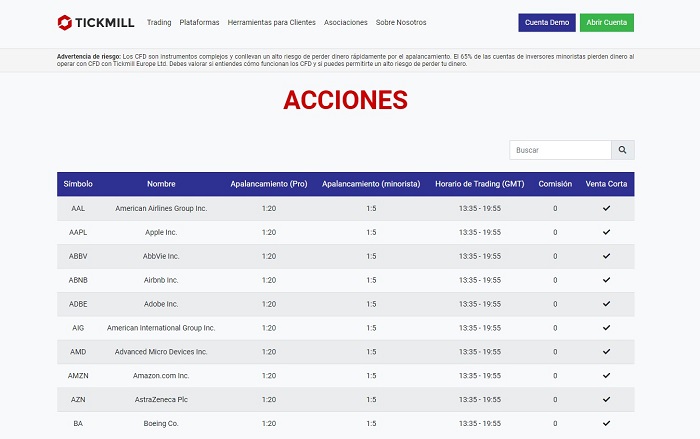The image size is (700, 439).
Task: Select the ADBE symbol cell
Action: pyautogui.click(x=78, y=304)
